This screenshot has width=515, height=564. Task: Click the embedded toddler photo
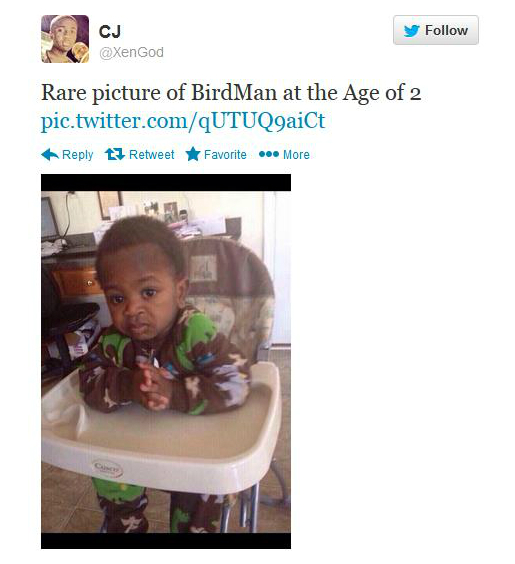pyautogui.click(x=166, y=361)
